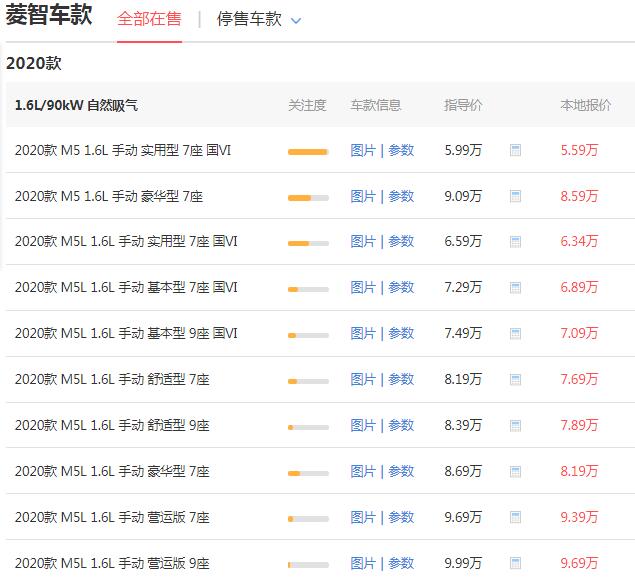Open 图片 for M5L 基本型 7座 国VI

[x=363, y=287]
